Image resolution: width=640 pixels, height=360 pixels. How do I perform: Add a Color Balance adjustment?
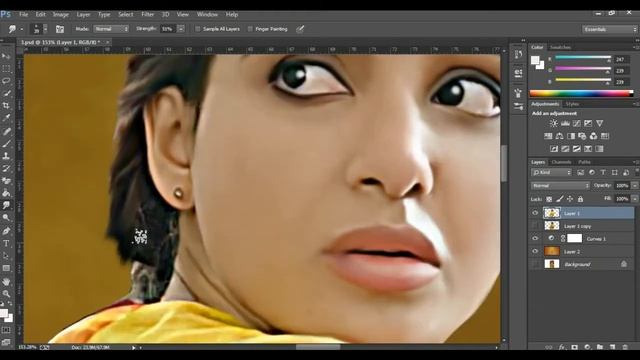(x=560, y=136)
